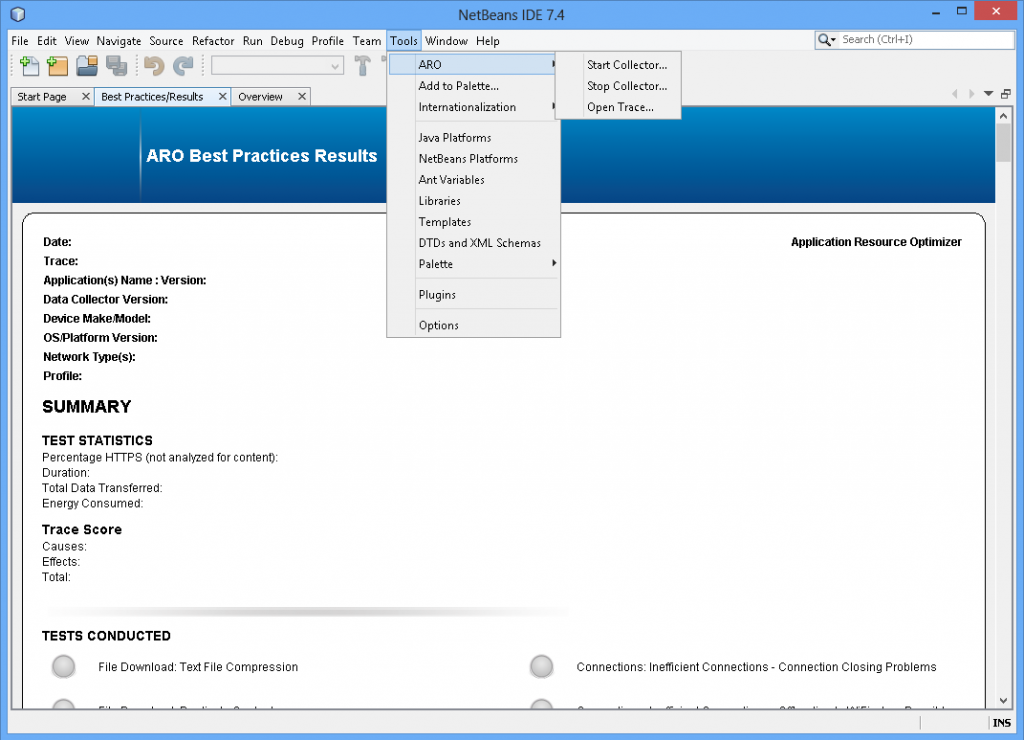
Task: Click the 'Application Resource Optimizer' text
Action: click(x=876, y=242)
